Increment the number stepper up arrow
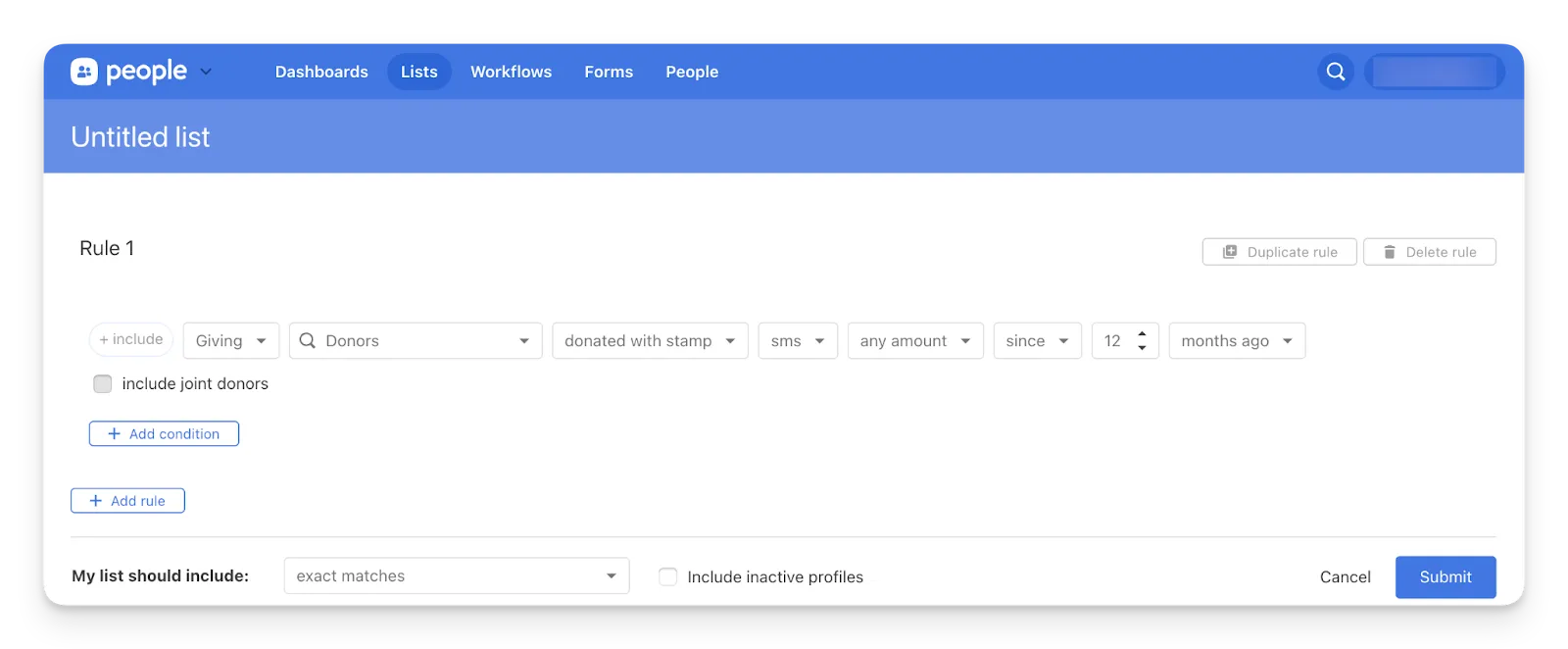This screenshot has height=649, width=1568. click(x=1142, y=334)
